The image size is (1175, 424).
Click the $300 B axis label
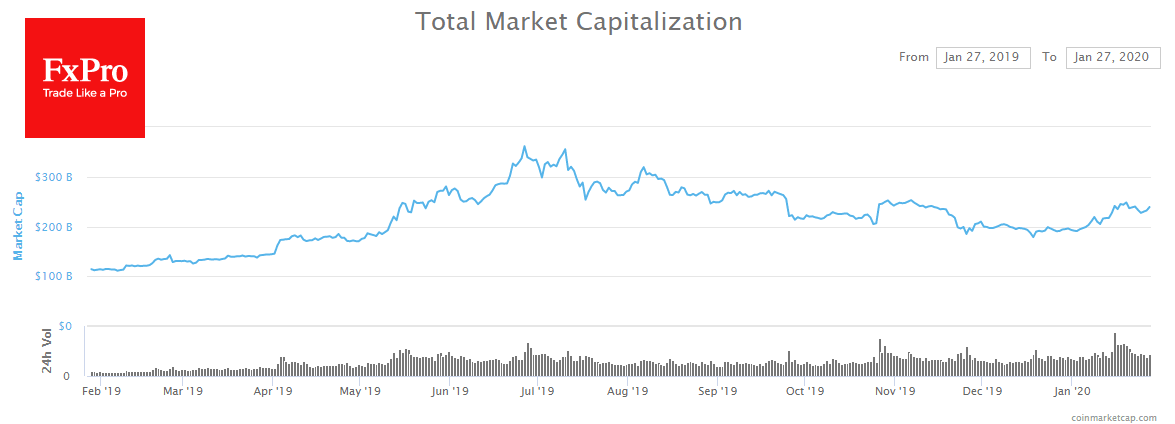(54, 178)
